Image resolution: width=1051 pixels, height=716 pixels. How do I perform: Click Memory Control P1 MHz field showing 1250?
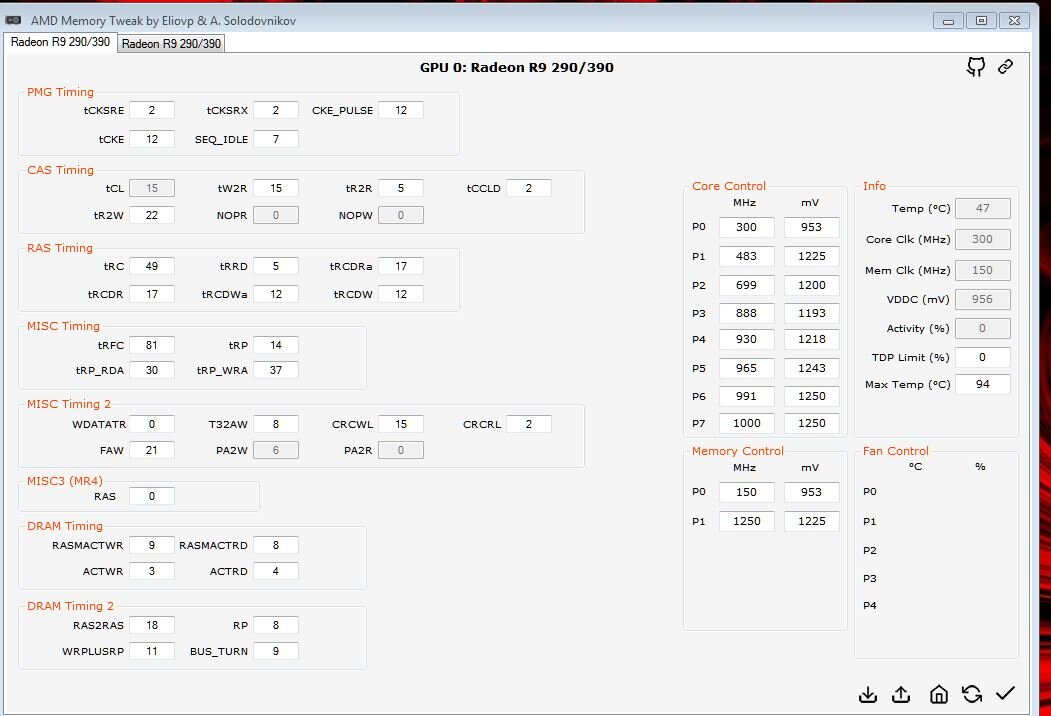coord(747,521)
